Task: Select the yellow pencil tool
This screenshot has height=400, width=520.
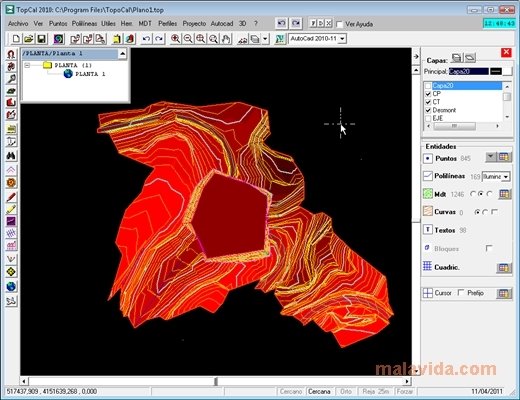Action: [11, 209]
